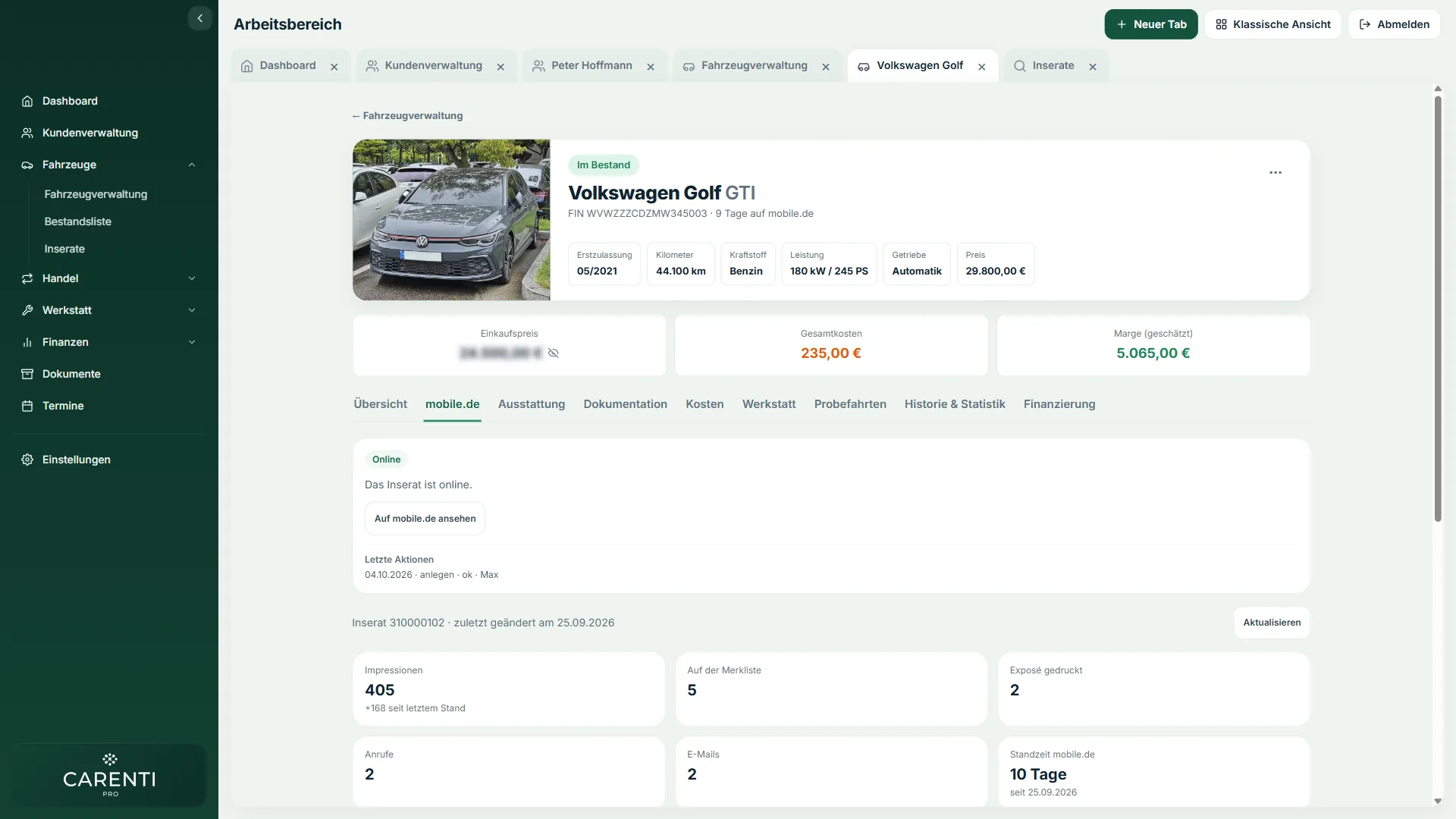Go back via Fahrzeugverwaltung link
Viewport: 1456px width, 819px height.
pos(407,116)
